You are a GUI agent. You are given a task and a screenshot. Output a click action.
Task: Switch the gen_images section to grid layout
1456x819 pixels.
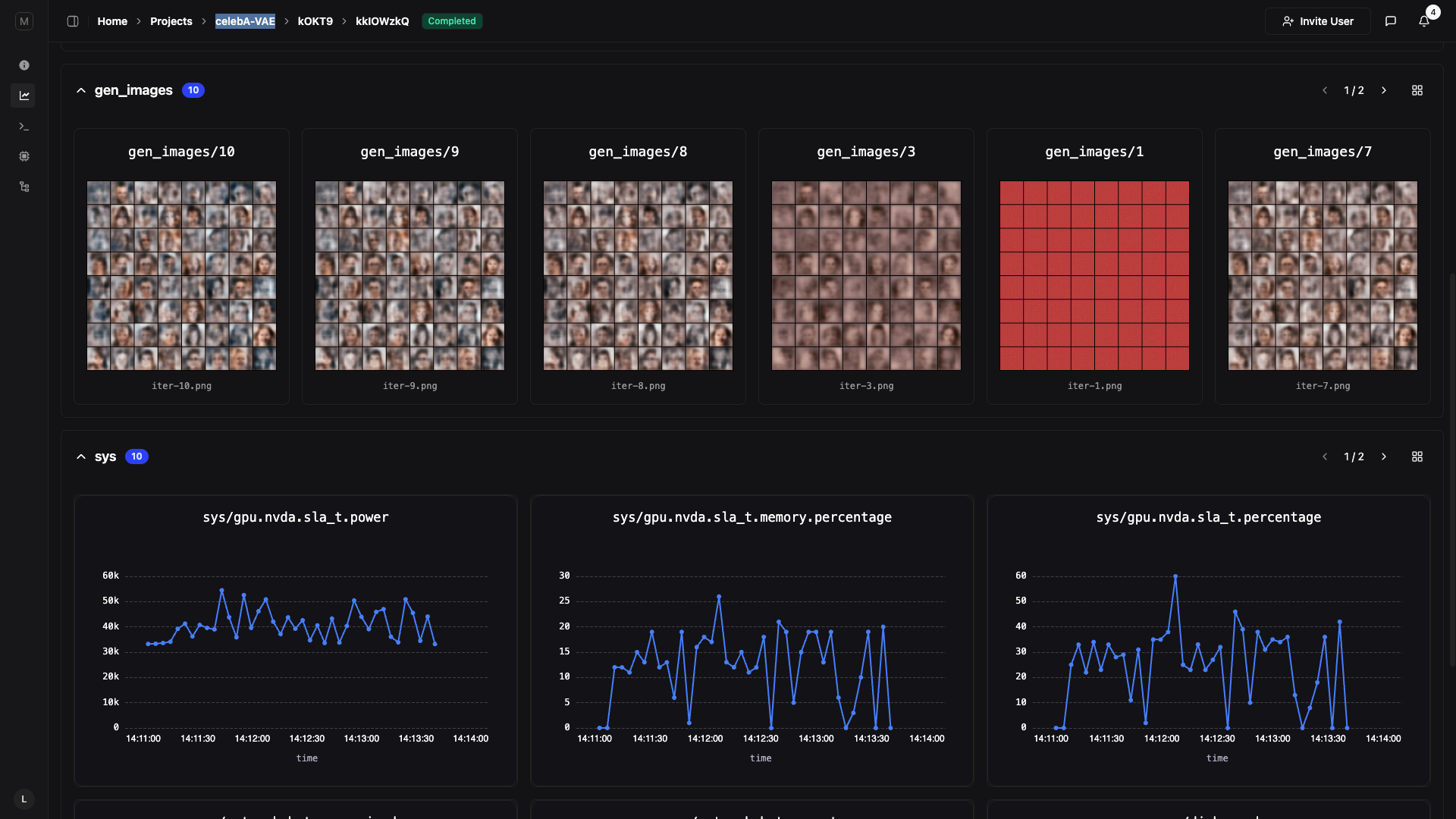click(x=1417, y=90)
